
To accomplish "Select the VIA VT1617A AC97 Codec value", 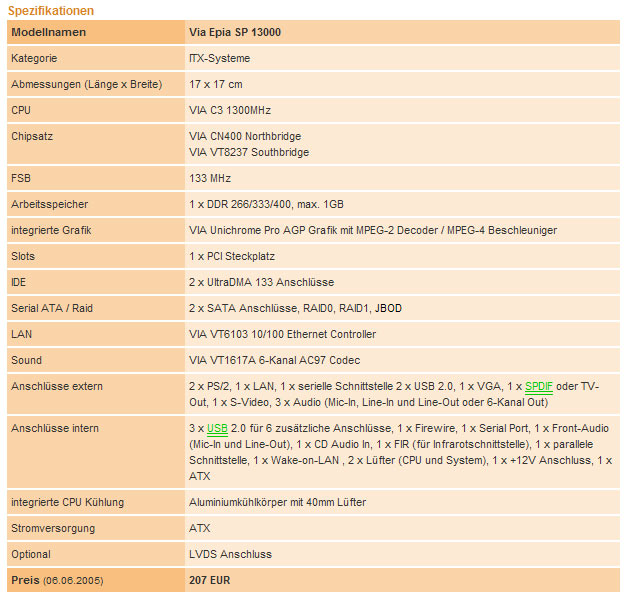I will pos(274,360).
